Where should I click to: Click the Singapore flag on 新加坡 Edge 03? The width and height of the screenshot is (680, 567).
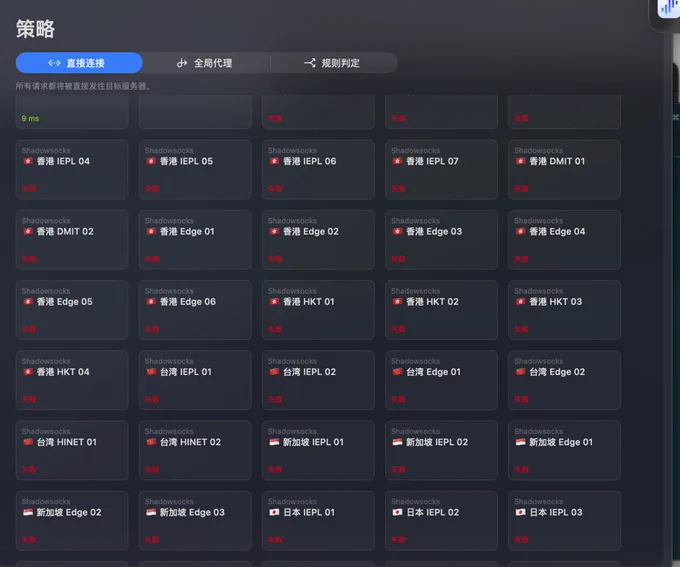pyautogui.click(x=151, y=513)
